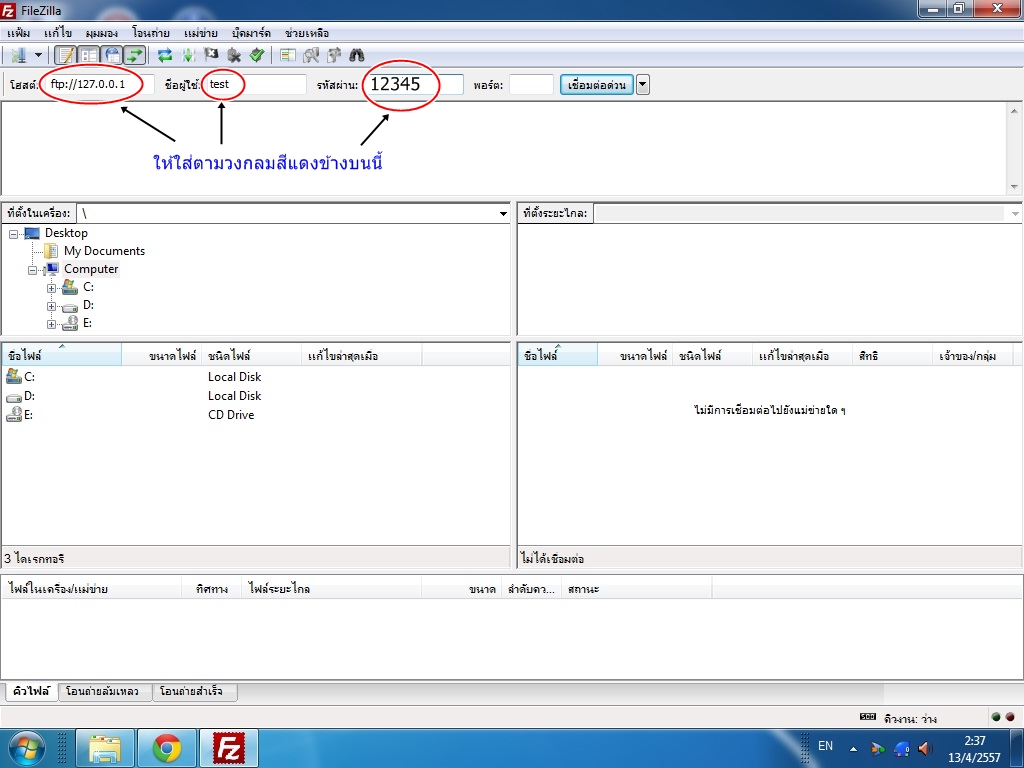This screenshot has height=768, width=1024.
Task: Open remote site path dropdown arrow
Action: [x=1015, y=214]
